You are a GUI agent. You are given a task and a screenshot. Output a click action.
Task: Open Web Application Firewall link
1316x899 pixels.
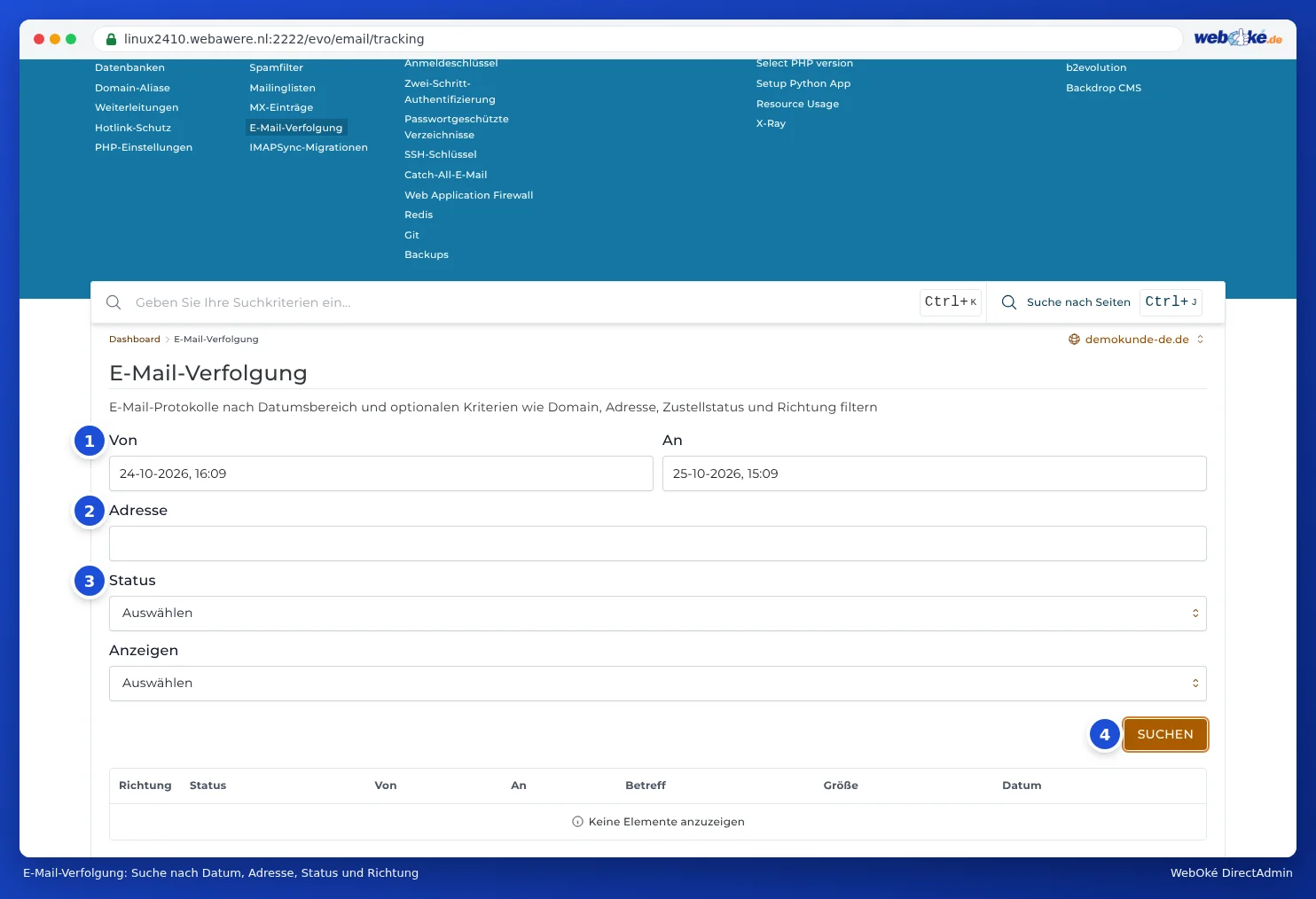pos(468,195)
